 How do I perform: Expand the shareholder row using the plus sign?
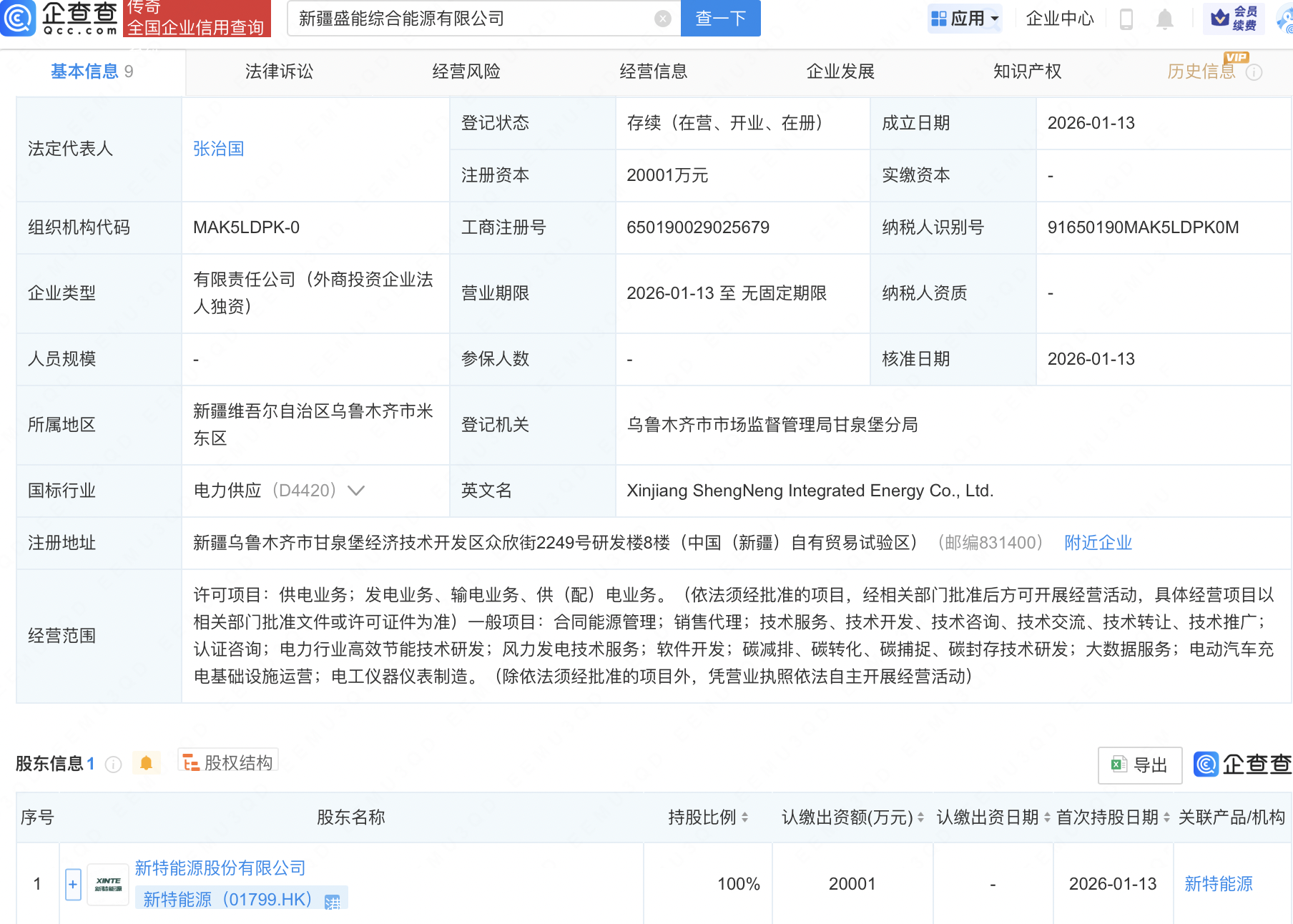point(72,884)
